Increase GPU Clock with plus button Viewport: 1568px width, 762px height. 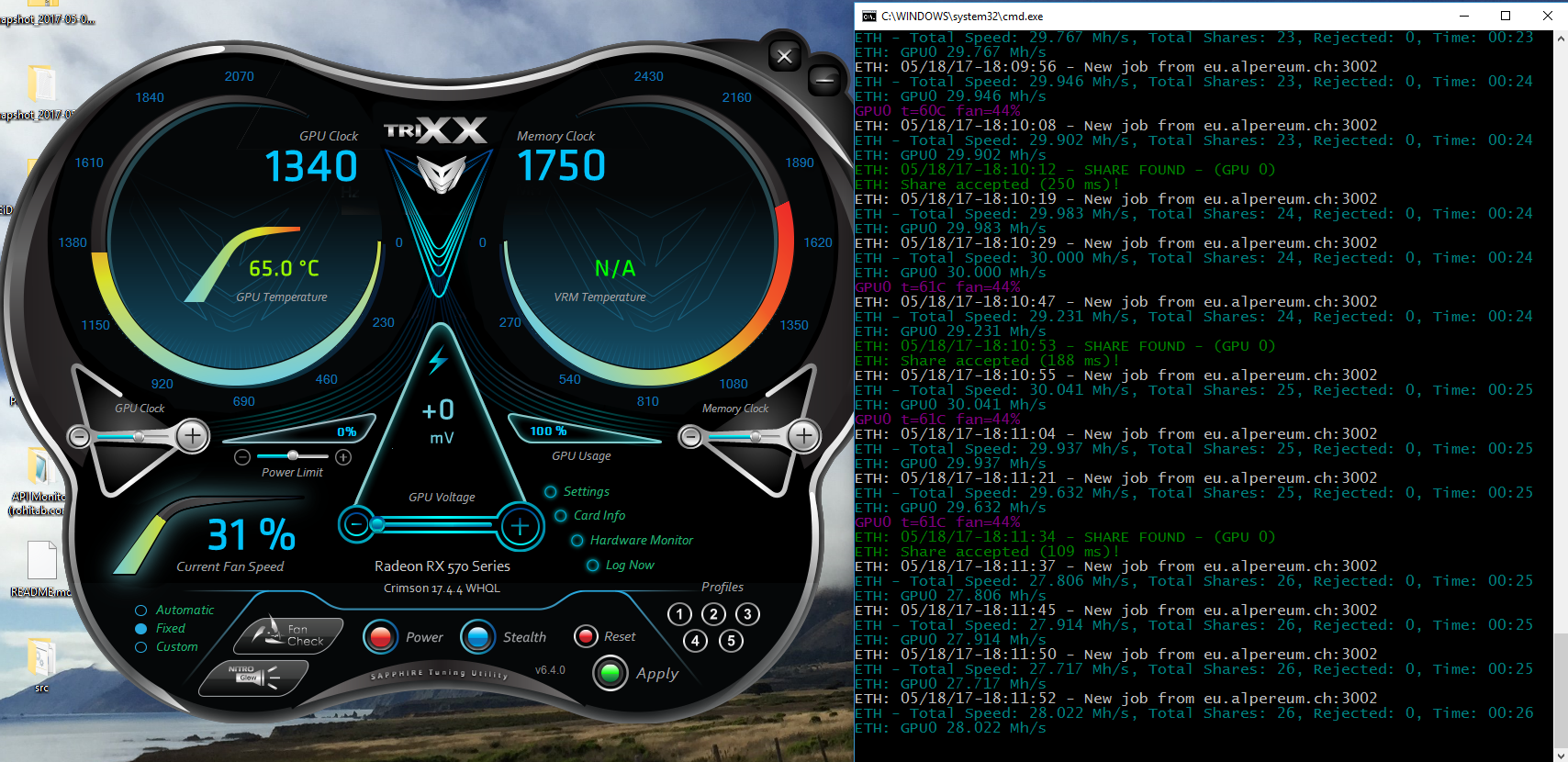(x=192, y=436)
